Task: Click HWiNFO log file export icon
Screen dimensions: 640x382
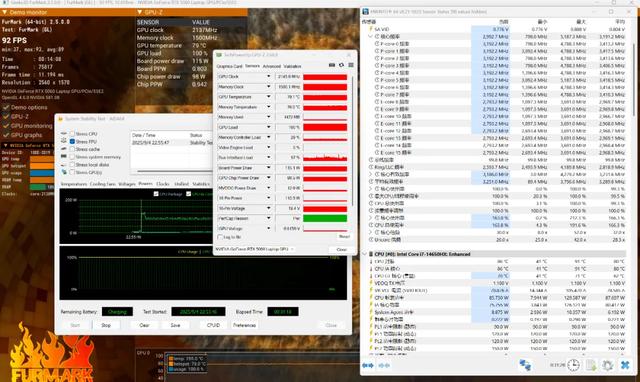Action: click(x=591, y=365)
